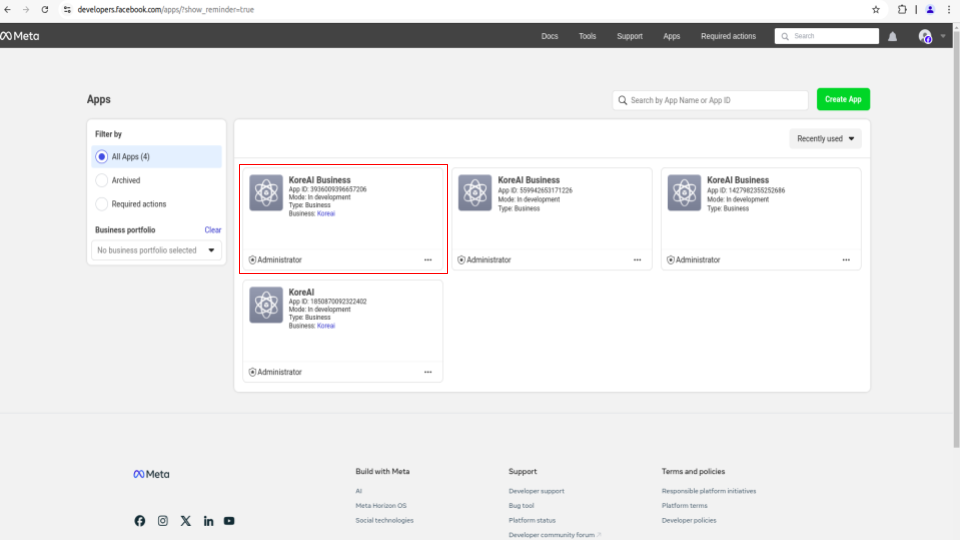Viewport: 960px width, 540px height.
Task: Open the three-dot menu of KoreAI app card
Action: tap(428, 372)
